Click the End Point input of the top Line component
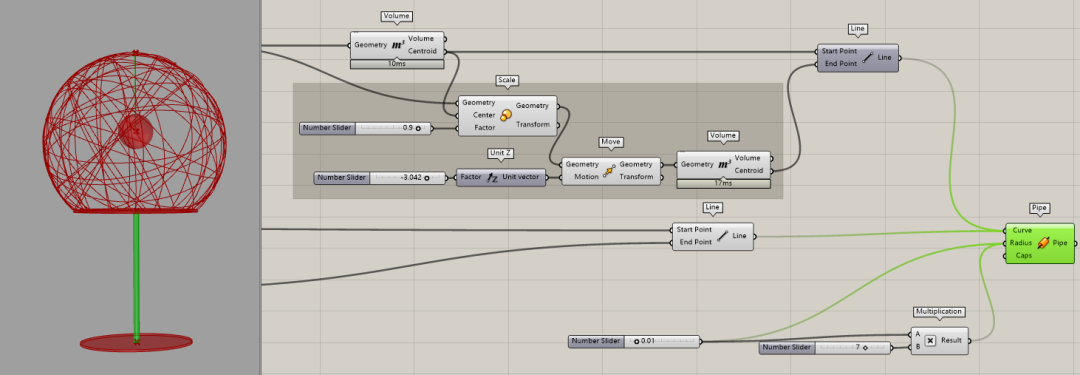 [x=839, y=63]
